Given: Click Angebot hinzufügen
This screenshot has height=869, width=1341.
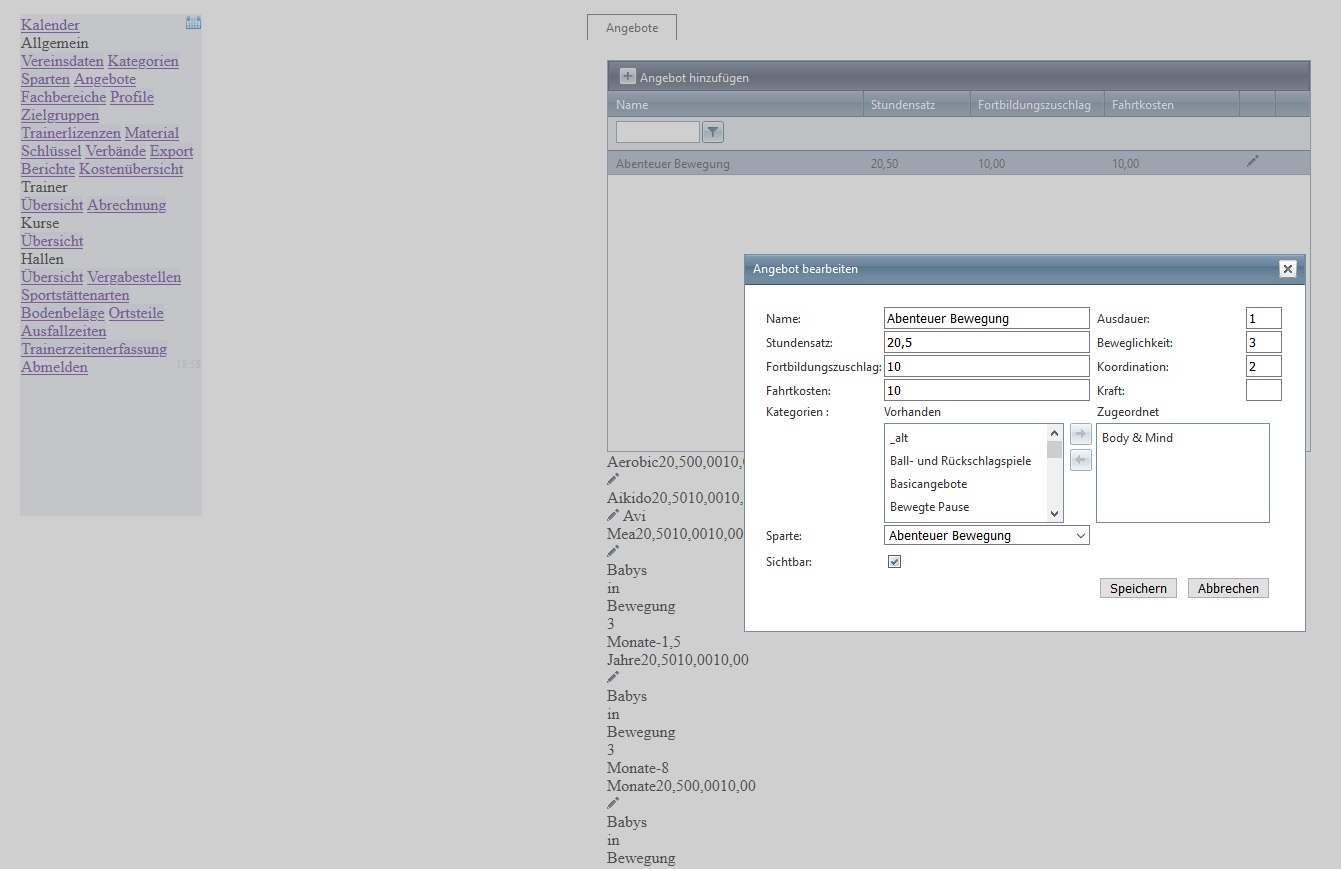Looking at the screenshot, I should [694, 77].
